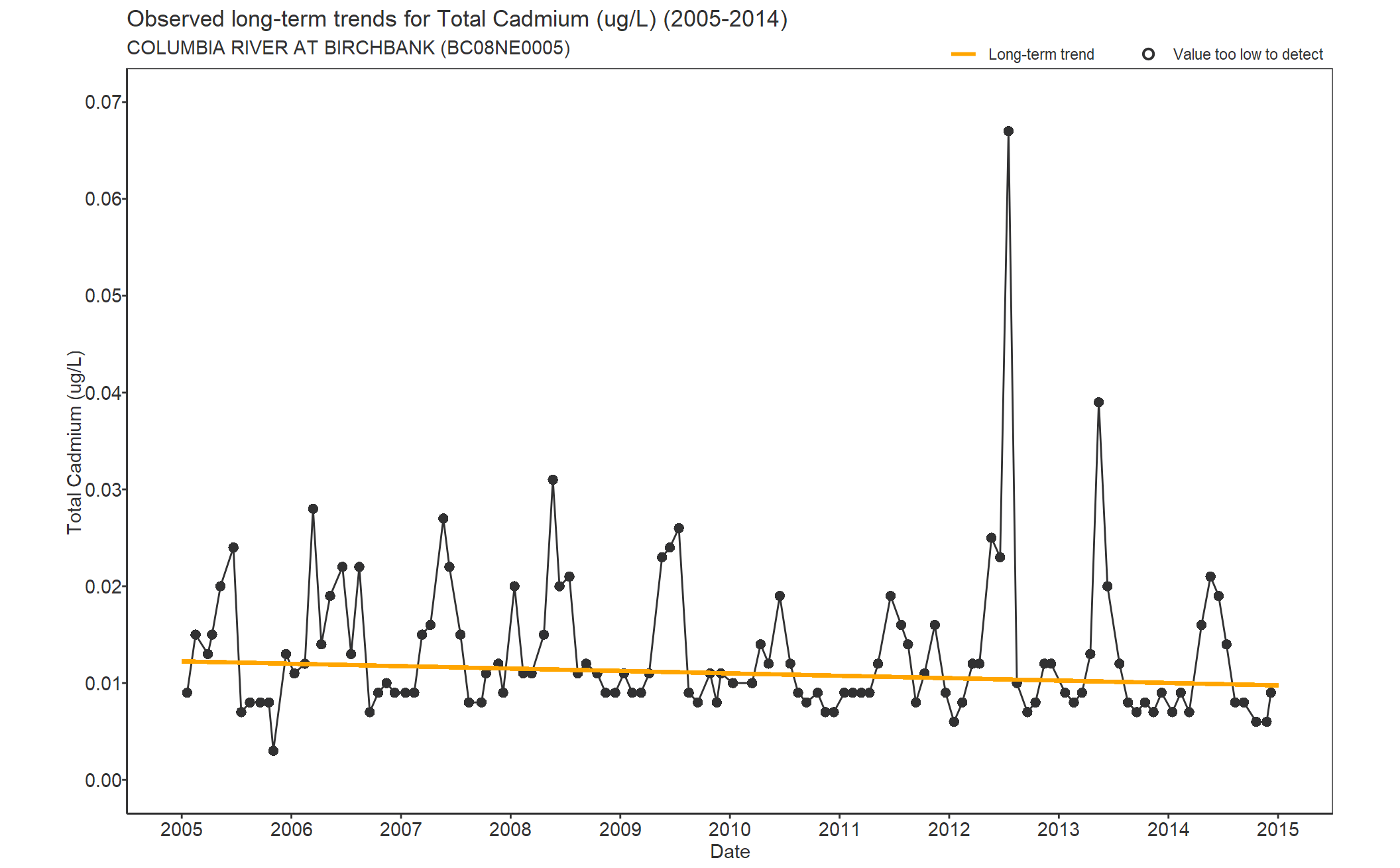
Task: Click the 0.02 y-axis label
Action: tap(103, 586)
